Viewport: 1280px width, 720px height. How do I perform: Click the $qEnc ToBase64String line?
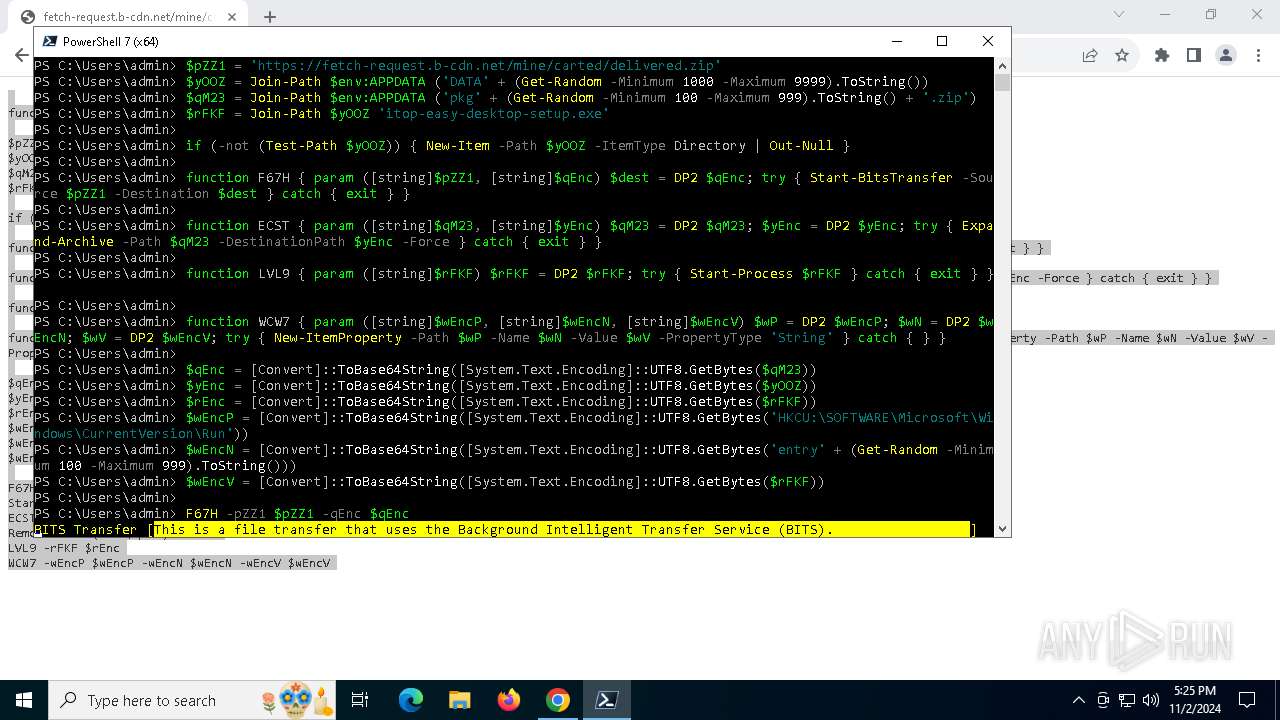click(x=425, y=369)
